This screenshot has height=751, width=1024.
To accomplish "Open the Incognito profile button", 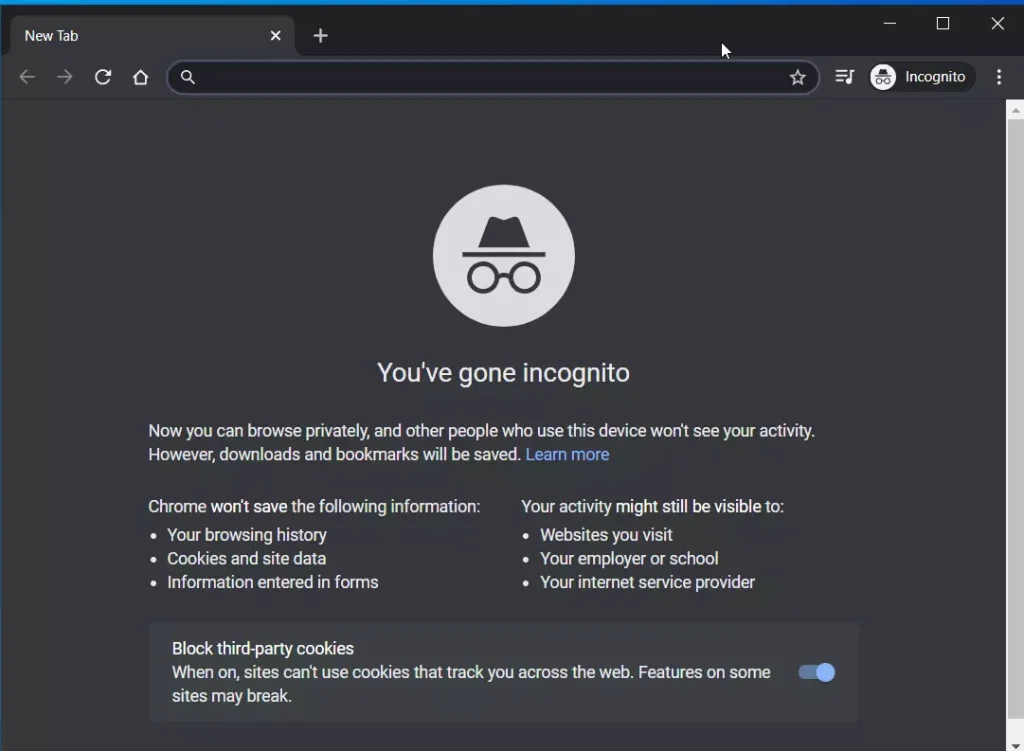I will (921, 77).
